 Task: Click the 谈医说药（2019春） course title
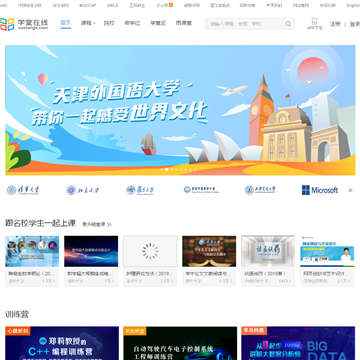tap(265, 273)
